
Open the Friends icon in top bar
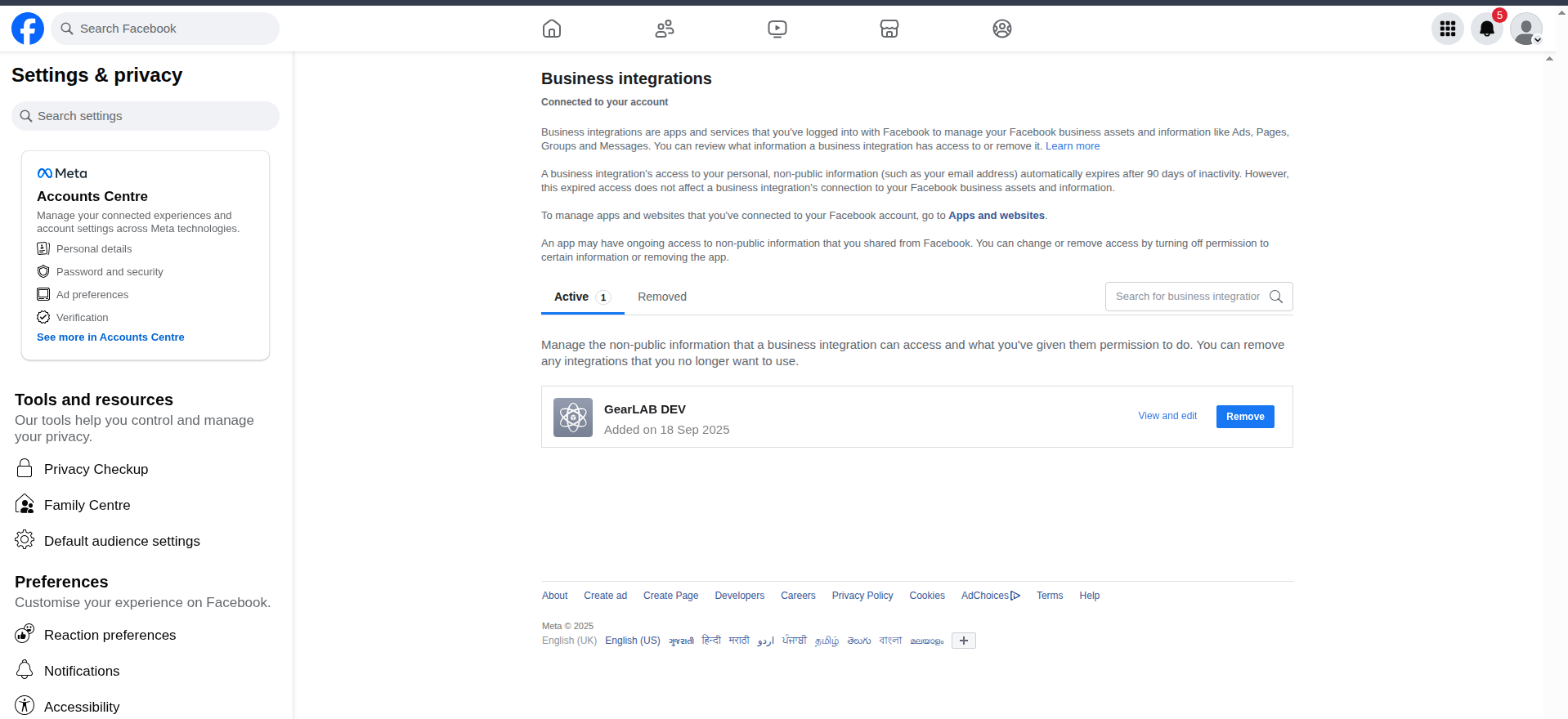(x=665, y=29)
